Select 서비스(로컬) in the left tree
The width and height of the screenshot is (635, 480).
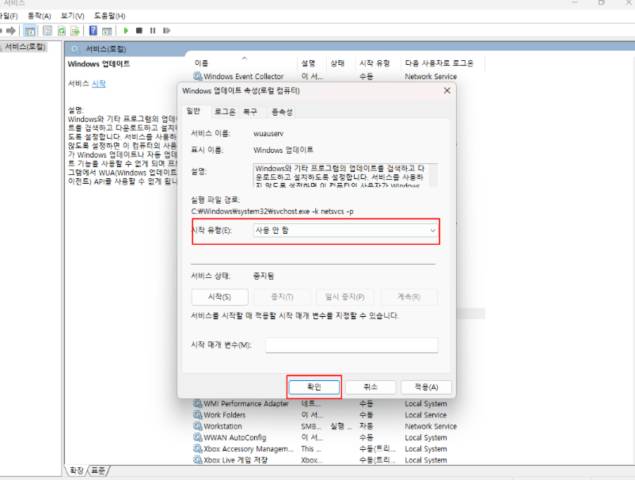click(x=24, y=47)
